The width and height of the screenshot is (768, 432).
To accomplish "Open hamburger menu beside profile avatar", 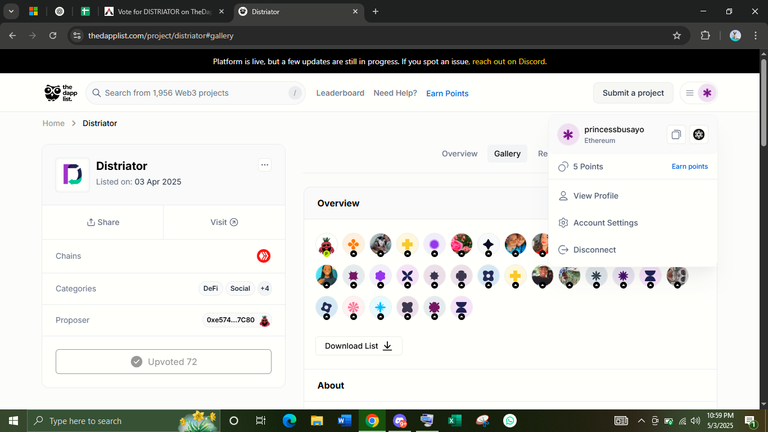I will (x=690, y=93).
